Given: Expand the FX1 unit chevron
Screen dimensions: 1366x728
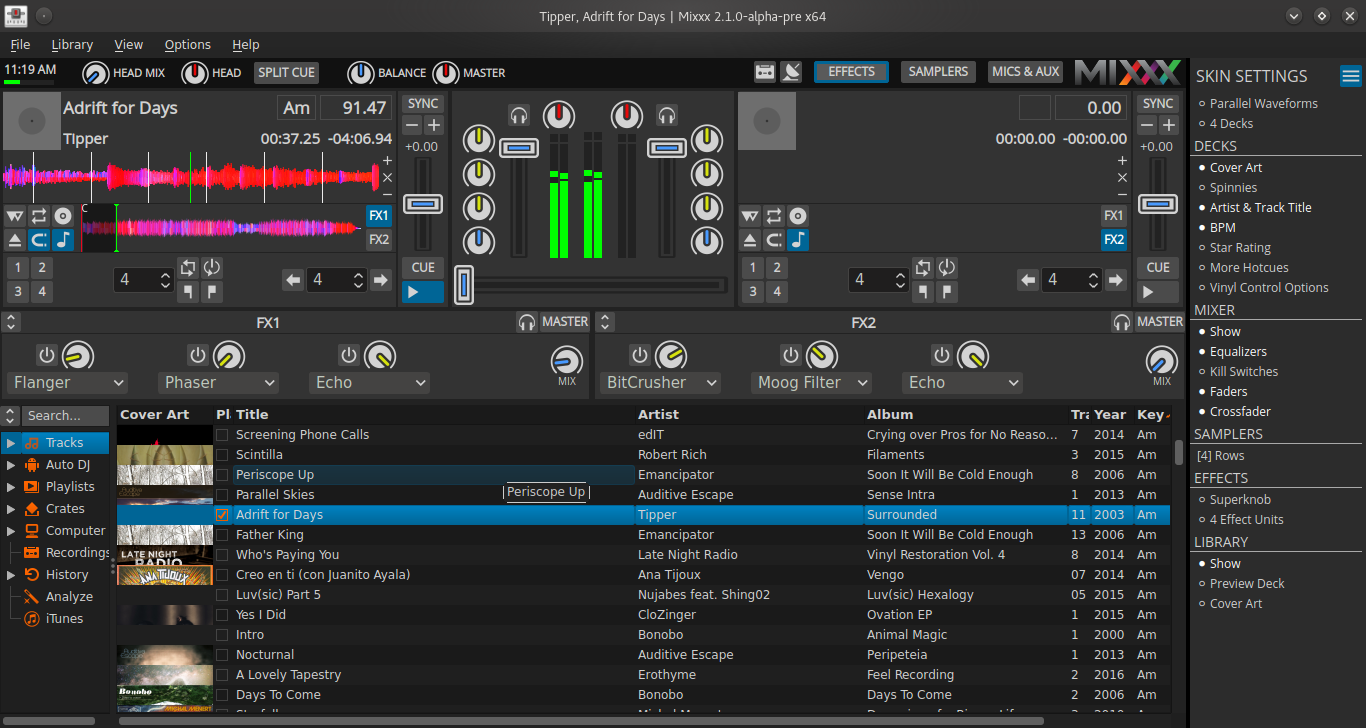Looking at the screenshot, I should (x=11, y=322).
